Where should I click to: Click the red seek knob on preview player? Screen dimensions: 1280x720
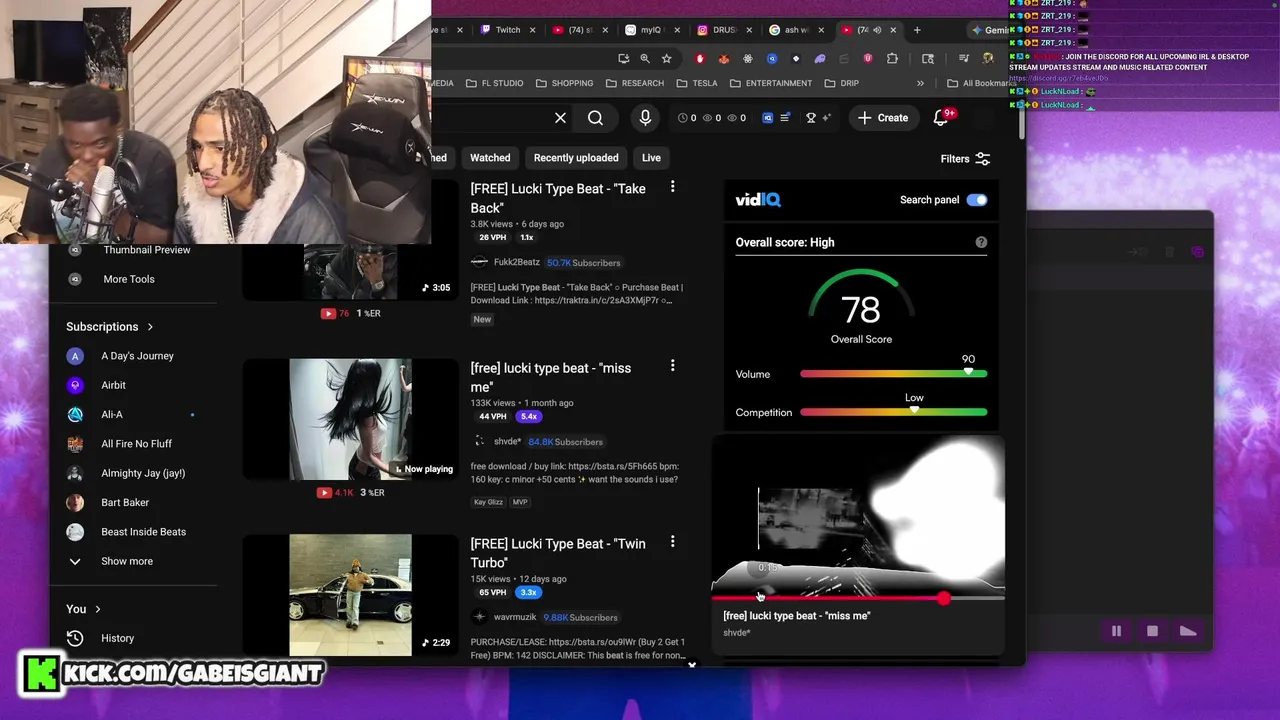(944, 598)
